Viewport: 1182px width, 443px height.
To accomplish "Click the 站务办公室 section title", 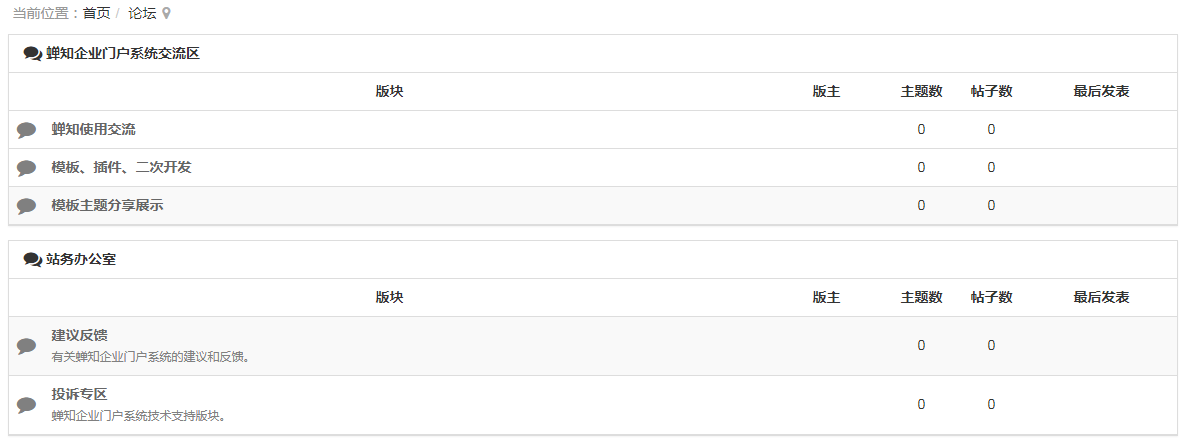I will [81, 260].
